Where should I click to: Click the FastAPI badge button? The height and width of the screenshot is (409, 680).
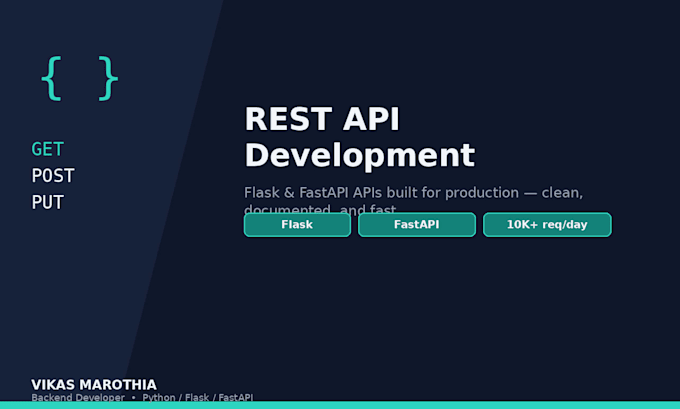pos(417,225)
